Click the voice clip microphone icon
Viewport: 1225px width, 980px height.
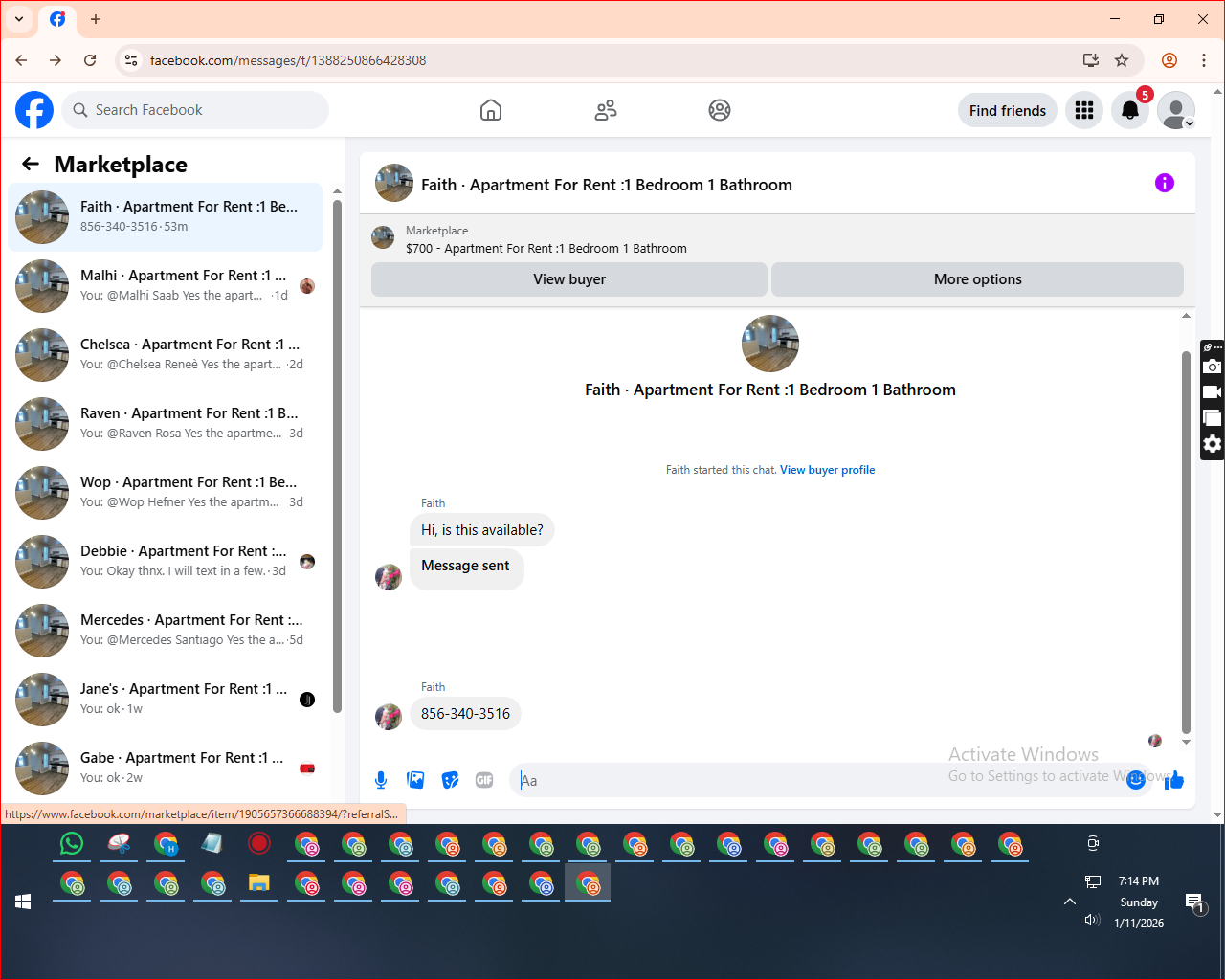coord(381,780)
